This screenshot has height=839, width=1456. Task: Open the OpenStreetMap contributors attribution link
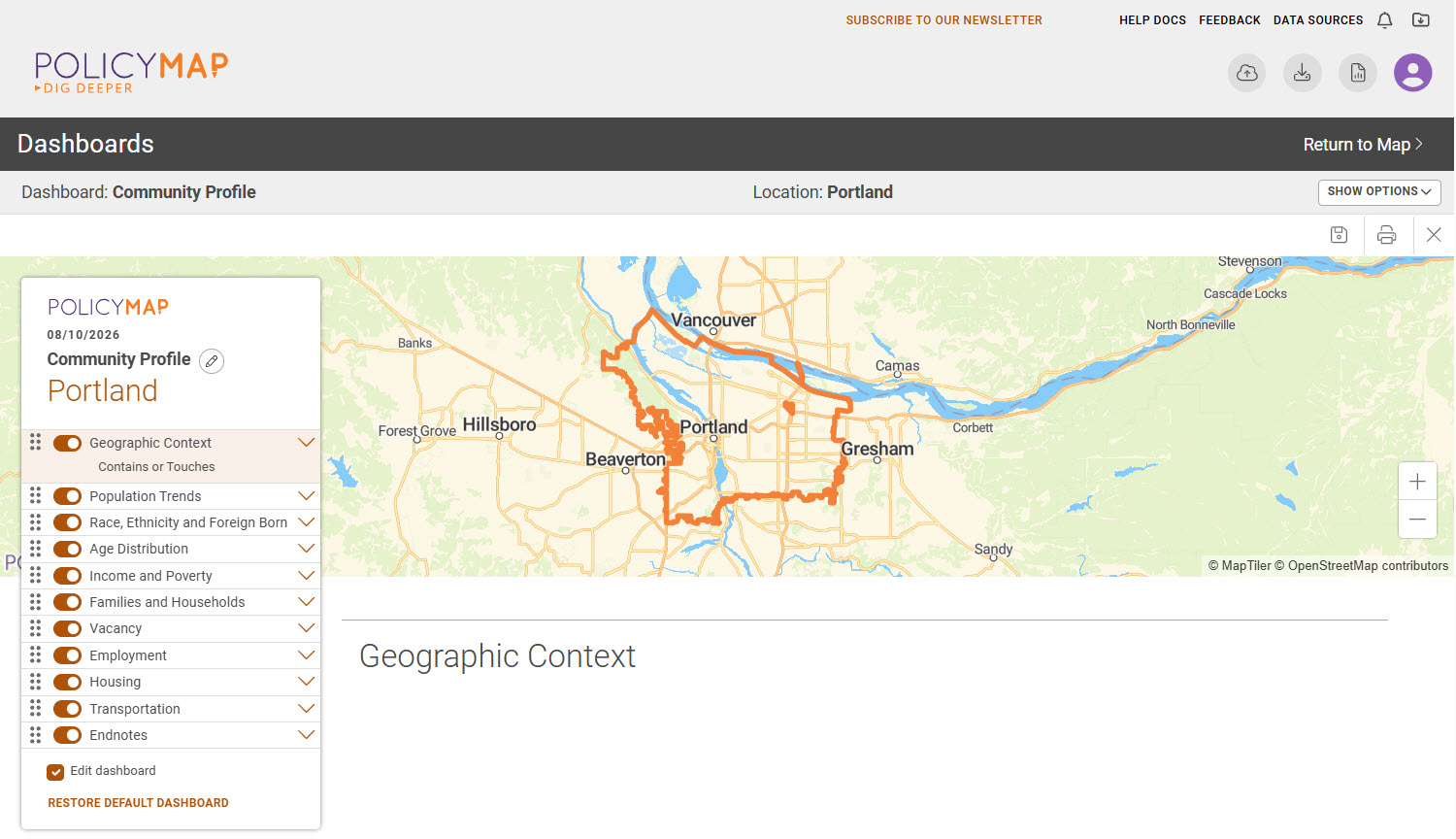[1361, 566]
